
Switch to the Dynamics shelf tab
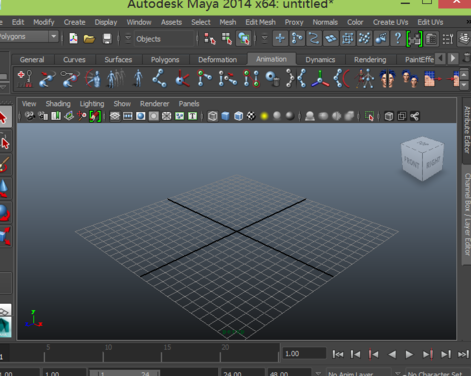click(x=320, y=60)
